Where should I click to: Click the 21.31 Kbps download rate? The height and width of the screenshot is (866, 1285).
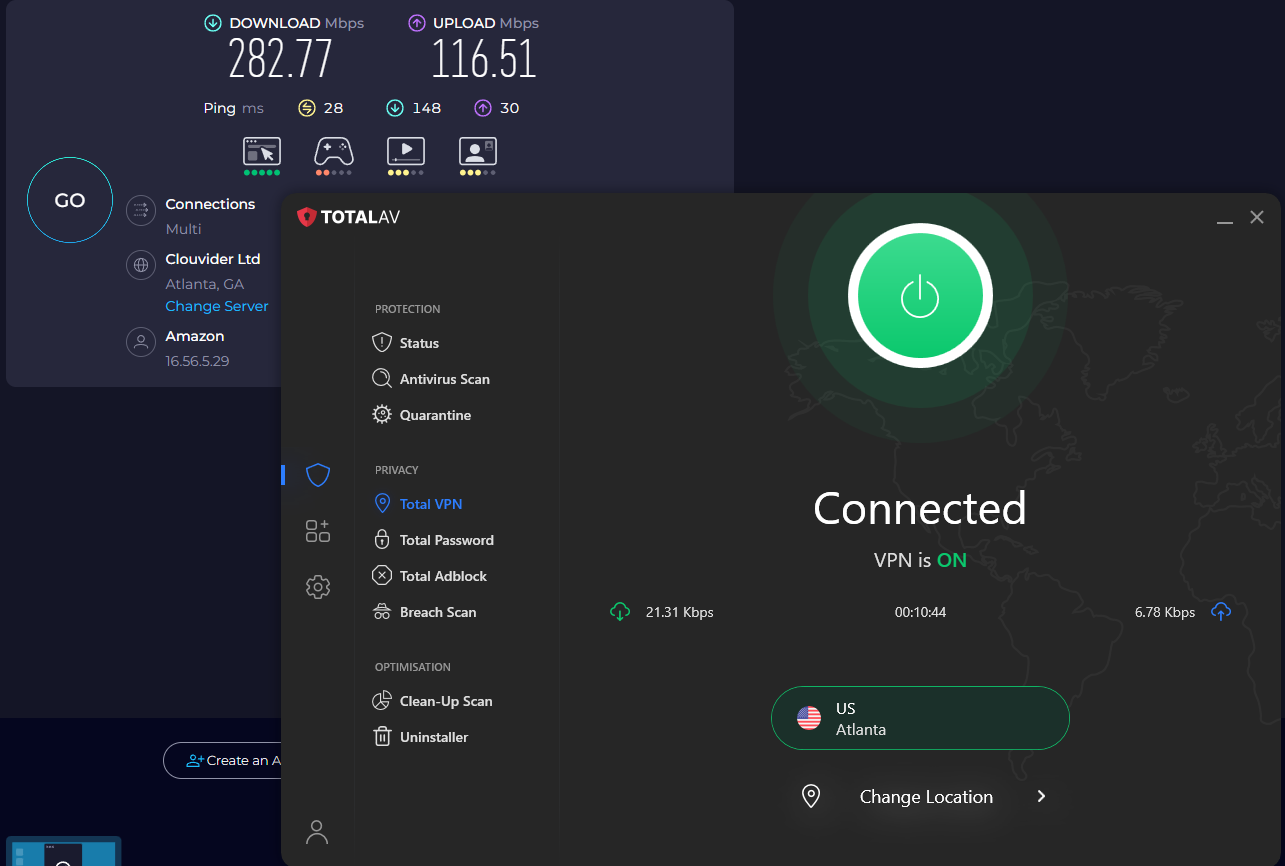[x=680, y=612]
